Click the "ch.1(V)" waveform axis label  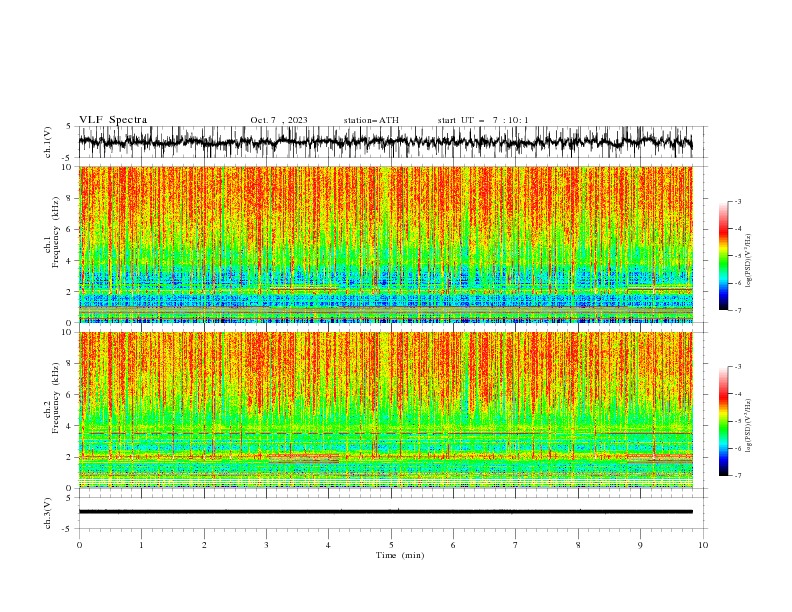pos(48,142)
